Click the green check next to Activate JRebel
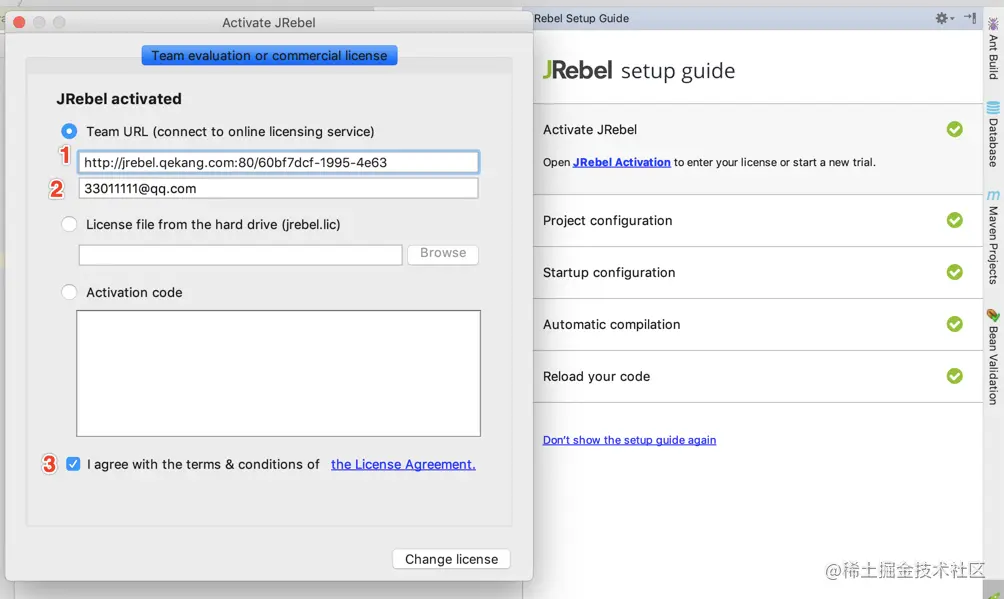This screenshot has width=1004, height=599. coord(955,129)
